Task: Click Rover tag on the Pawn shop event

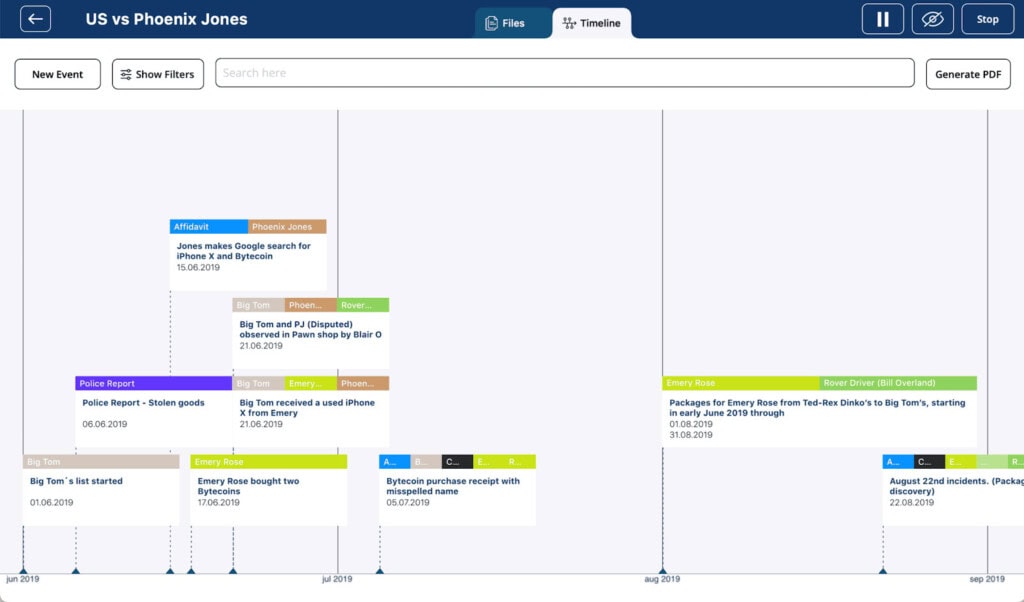Action: 362,305
